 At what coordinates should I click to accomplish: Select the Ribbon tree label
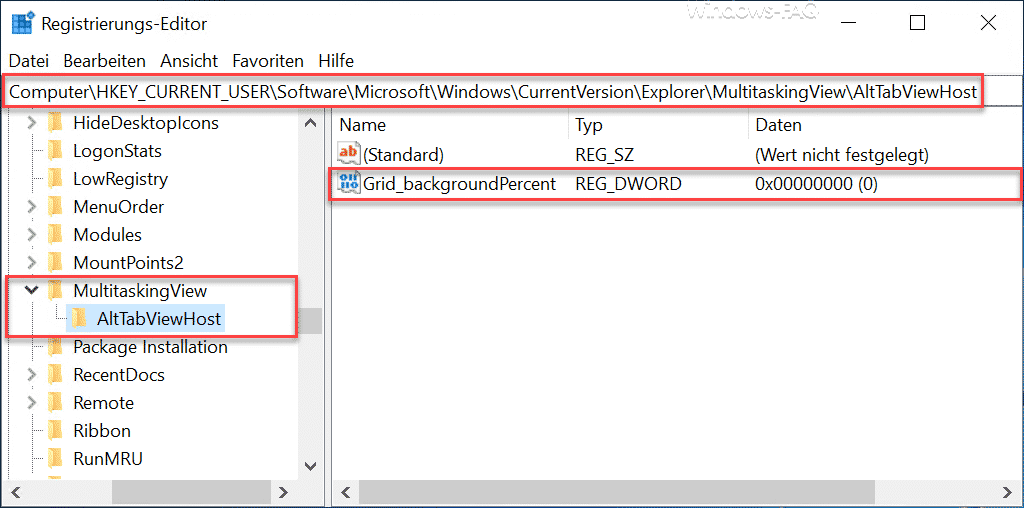pyautogui.click(x=102, y=431)
